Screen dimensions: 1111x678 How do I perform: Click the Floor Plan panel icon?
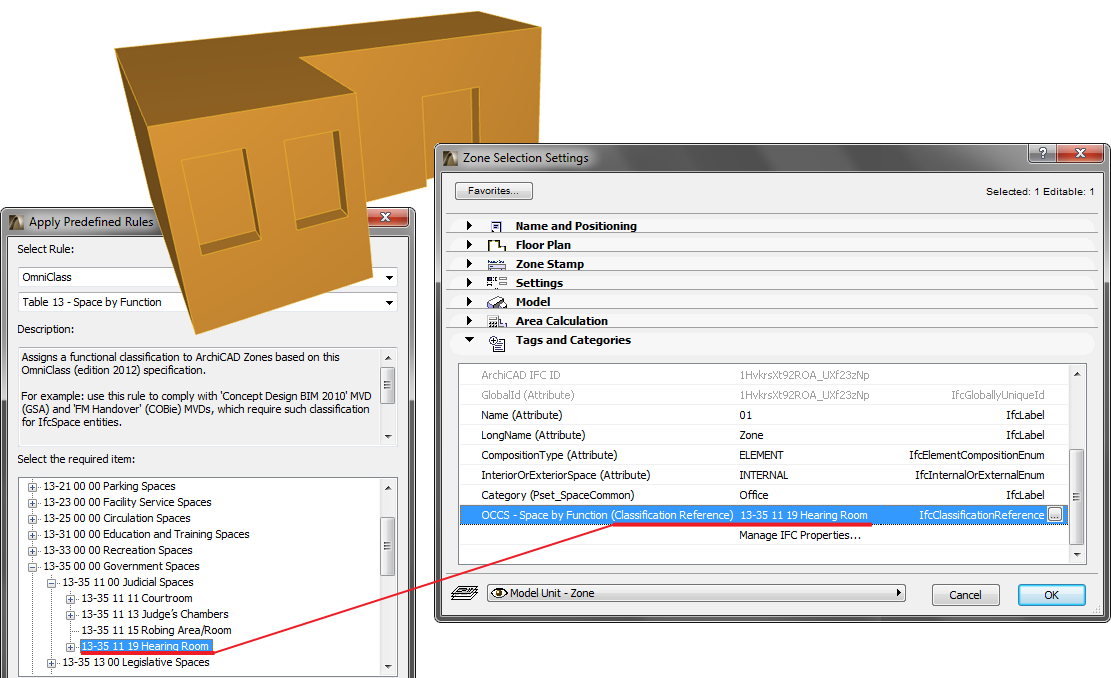496,245
